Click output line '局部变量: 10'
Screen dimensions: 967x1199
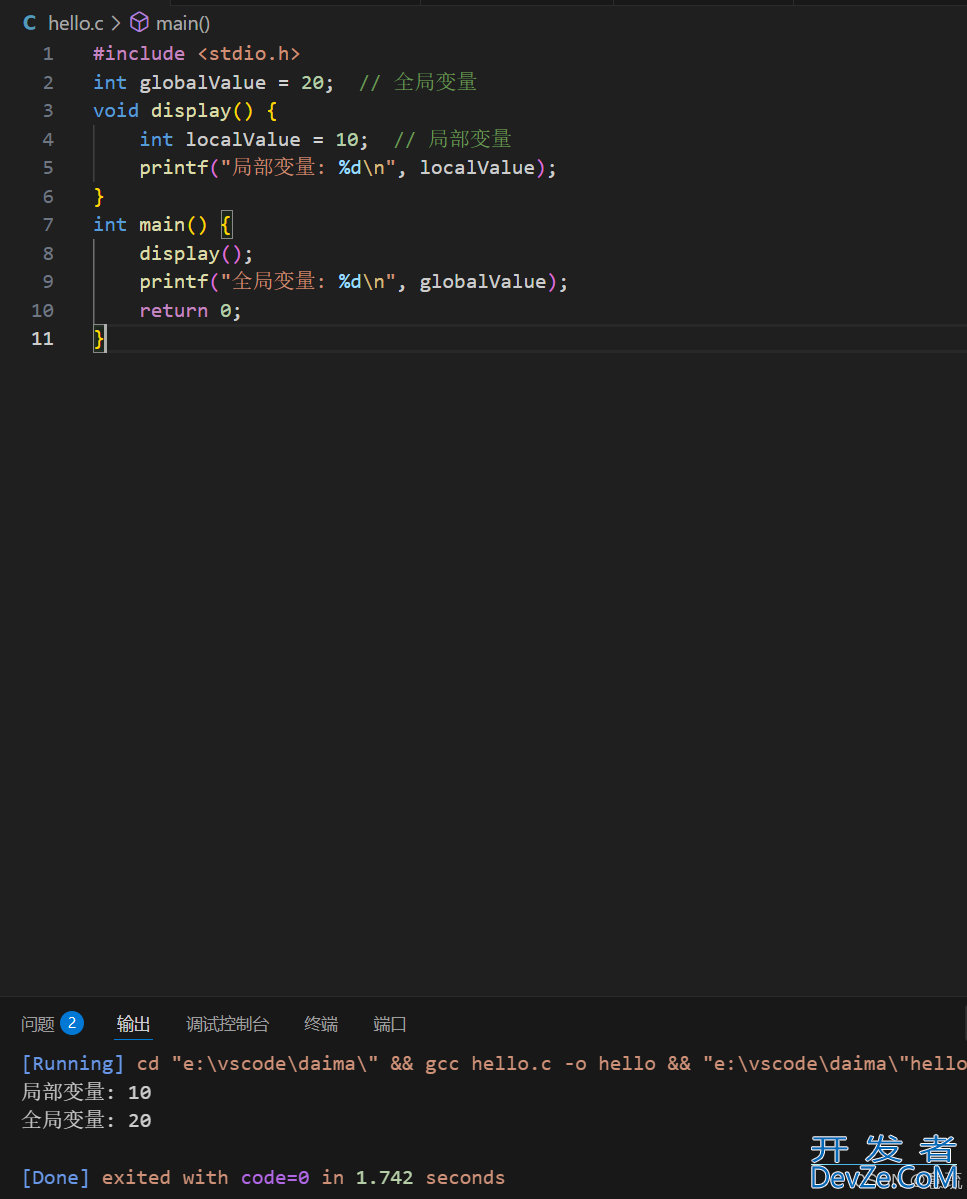coord(86,1092)
